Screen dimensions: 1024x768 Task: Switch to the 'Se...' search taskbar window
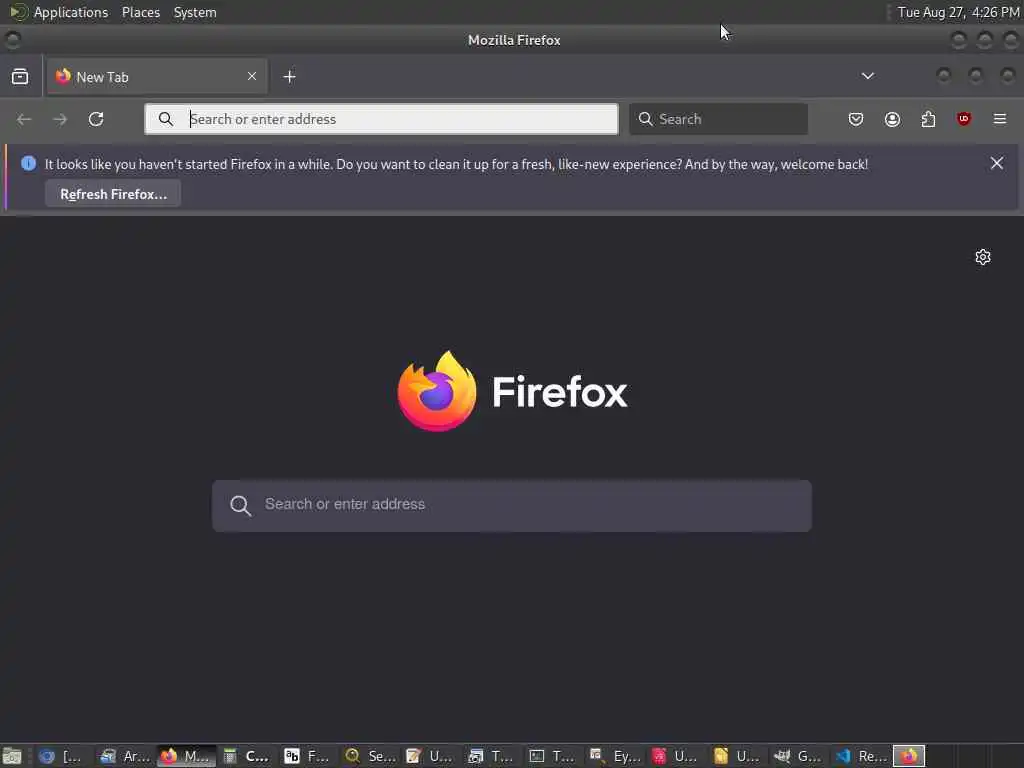coord(370,756)
